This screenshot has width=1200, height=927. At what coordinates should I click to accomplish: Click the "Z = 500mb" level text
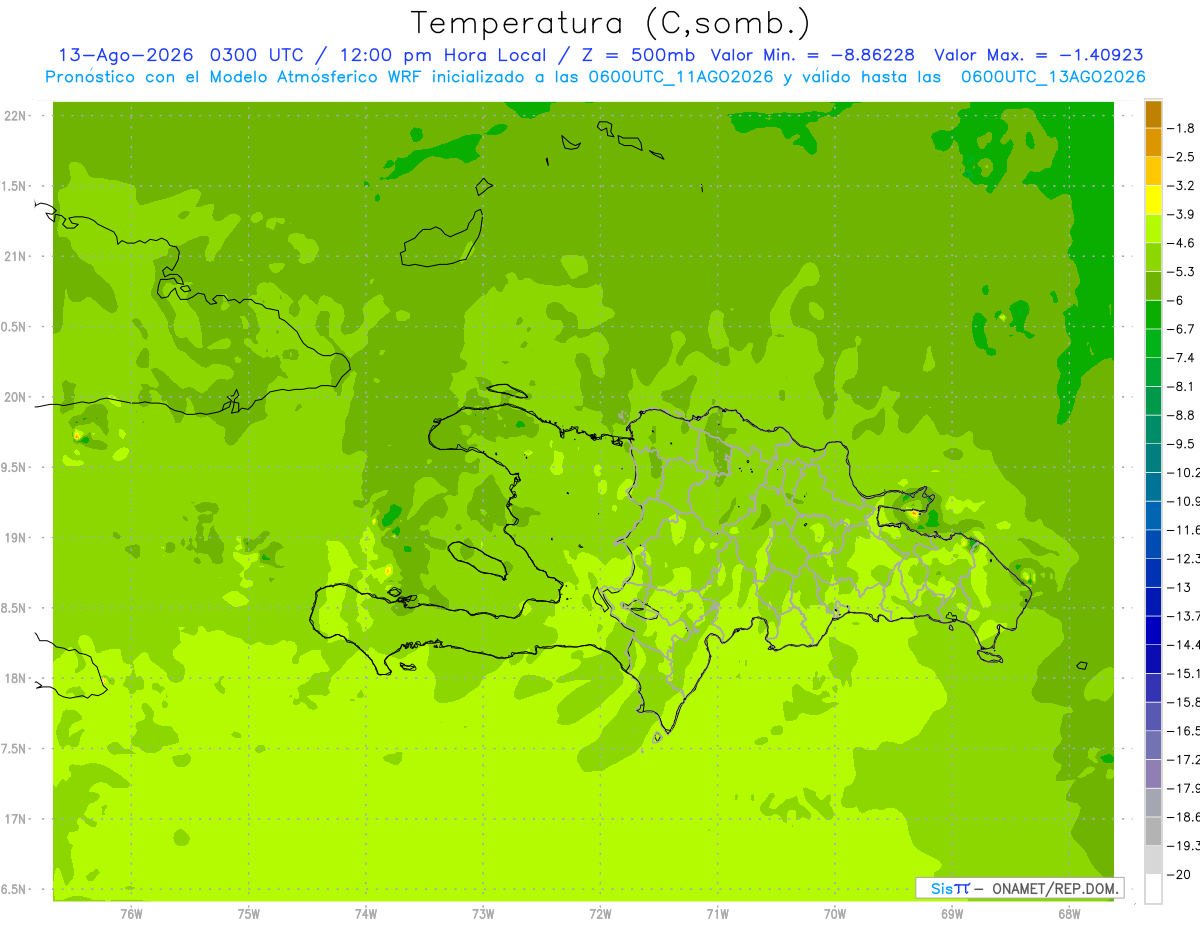click(x=636, y=56)
